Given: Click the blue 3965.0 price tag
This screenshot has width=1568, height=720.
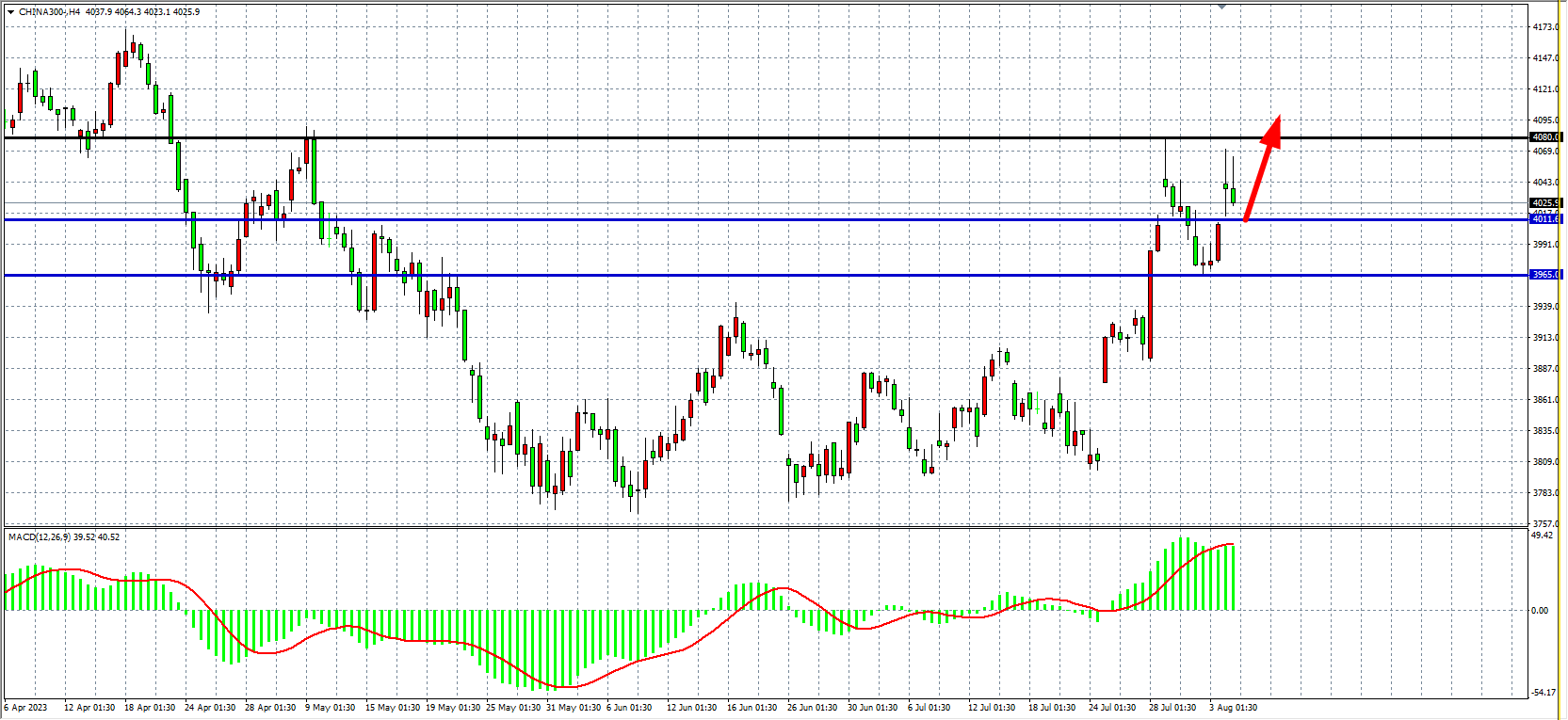Looking at the screenshot, I should pyautogui.click(x=1545, y=275).
